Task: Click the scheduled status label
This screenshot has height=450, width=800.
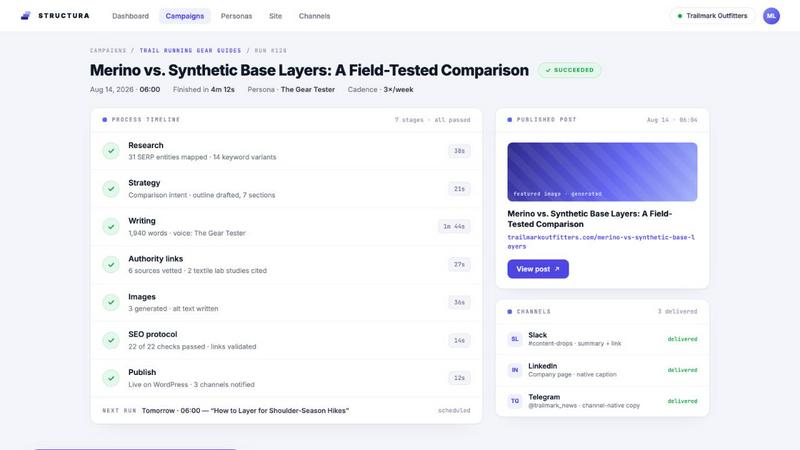Action: [454, 411]
